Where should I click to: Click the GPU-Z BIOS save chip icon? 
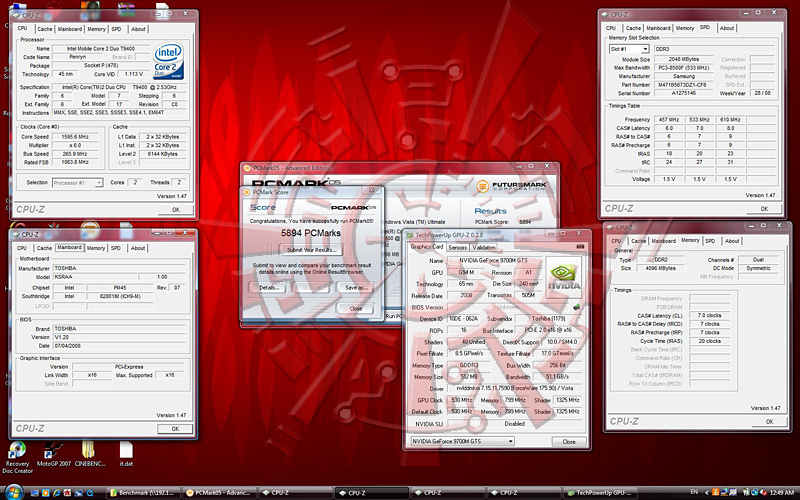click(577, 307)
